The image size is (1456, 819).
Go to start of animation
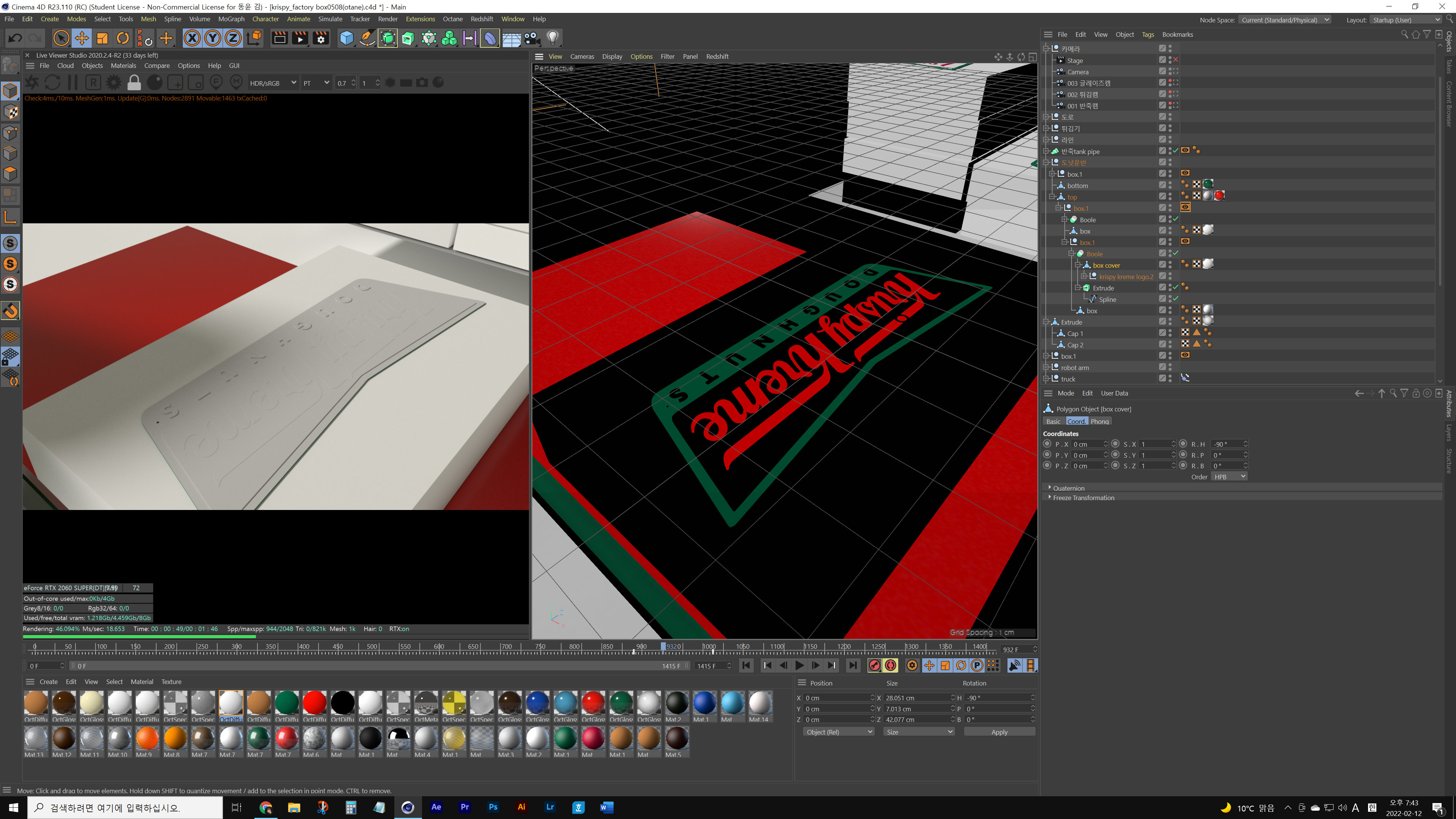746,665
